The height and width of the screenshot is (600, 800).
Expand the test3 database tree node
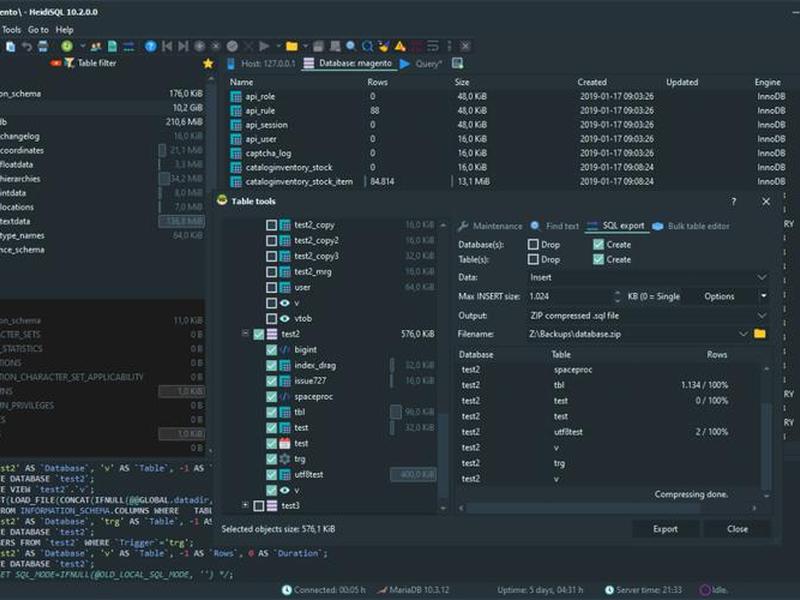click(x=245, y=505)
